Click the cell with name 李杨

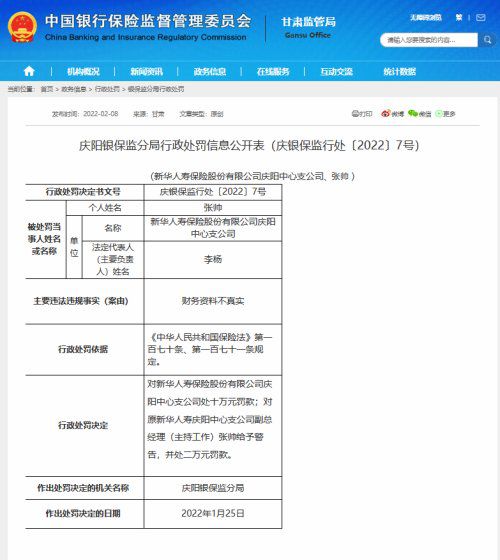click(x=213, y=259)
